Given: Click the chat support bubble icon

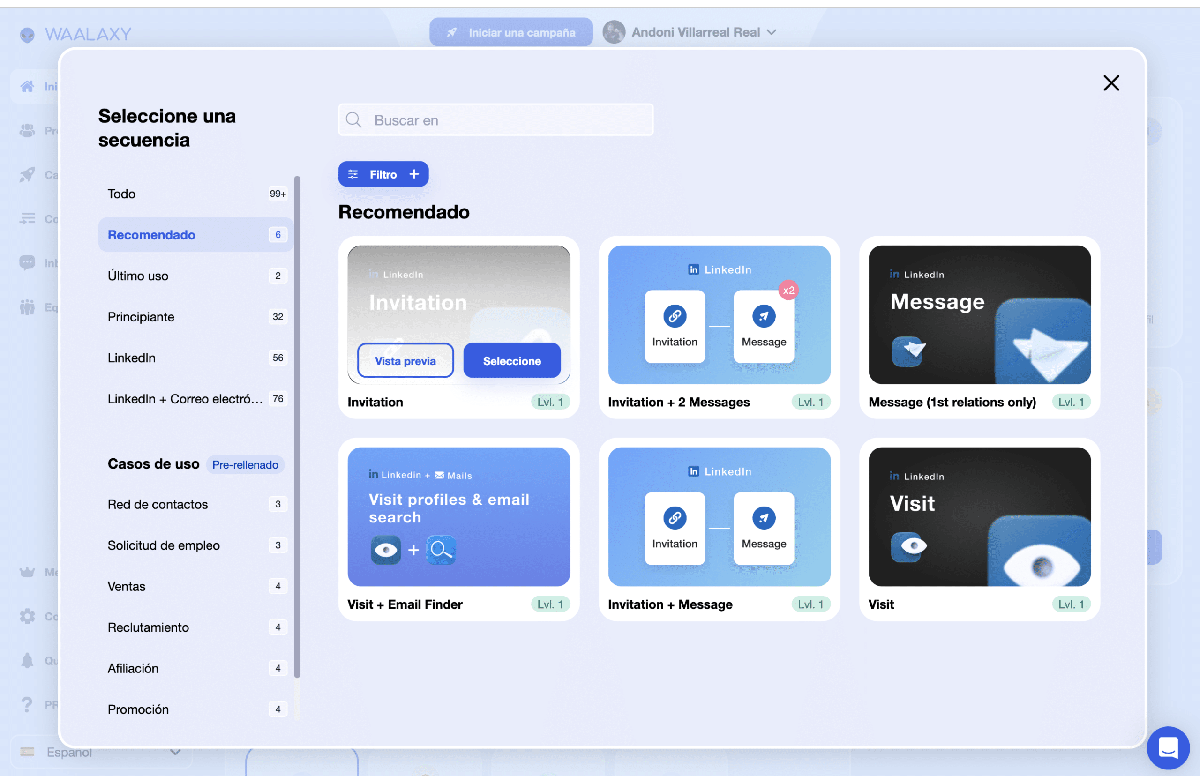Looking at the screenshot, I should click(1167, 746).
